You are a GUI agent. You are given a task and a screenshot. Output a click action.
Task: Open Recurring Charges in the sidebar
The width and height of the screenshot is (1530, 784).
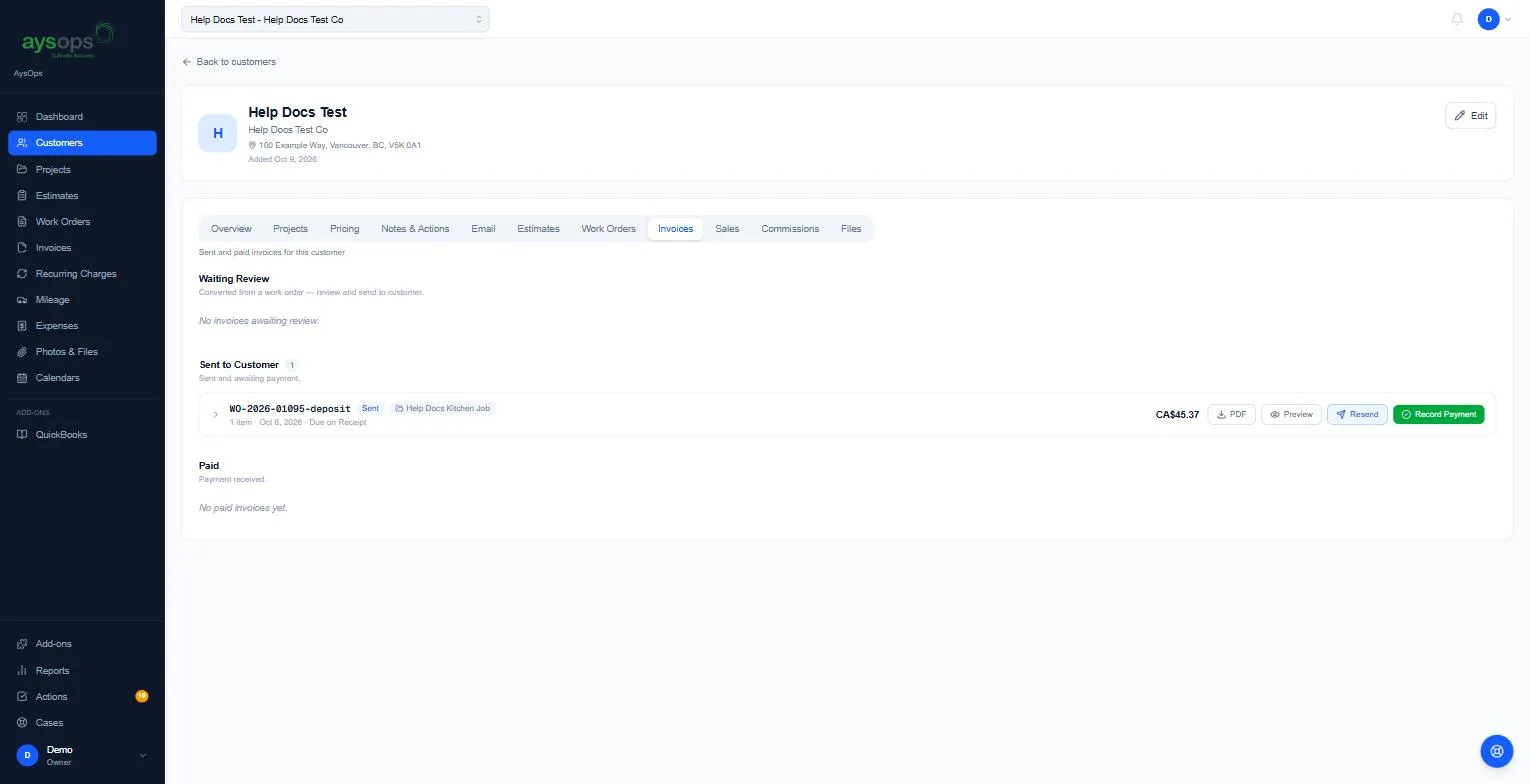point(82,274)
